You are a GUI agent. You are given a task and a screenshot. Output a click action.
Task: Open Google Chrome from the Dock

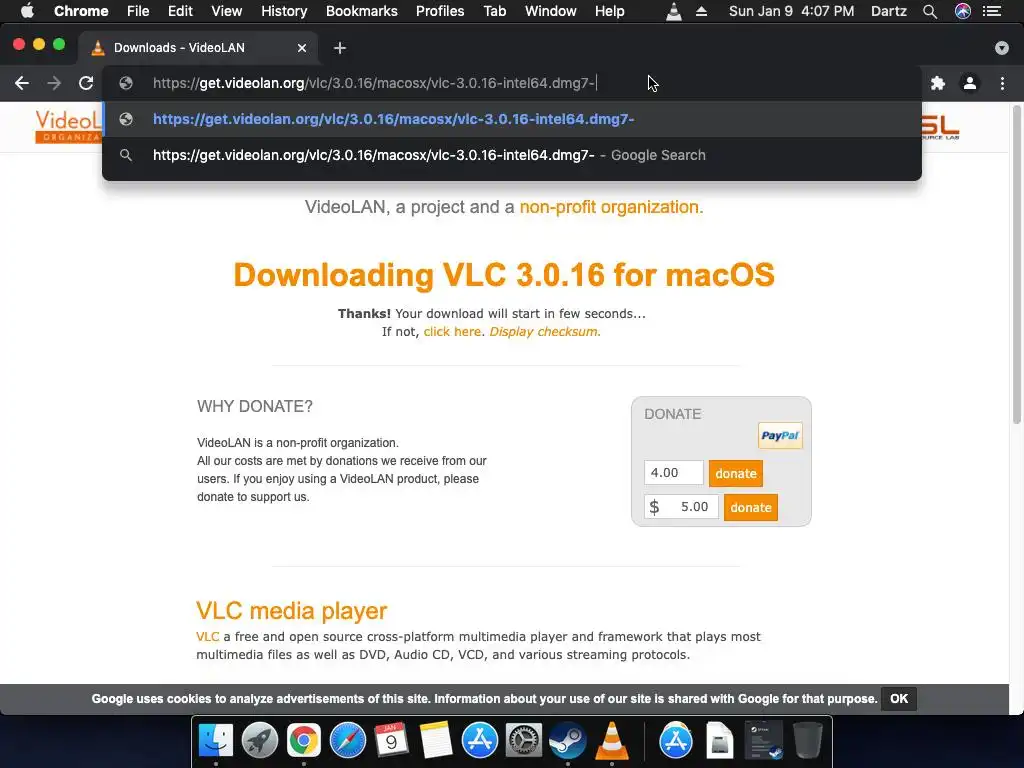(304, 741)
